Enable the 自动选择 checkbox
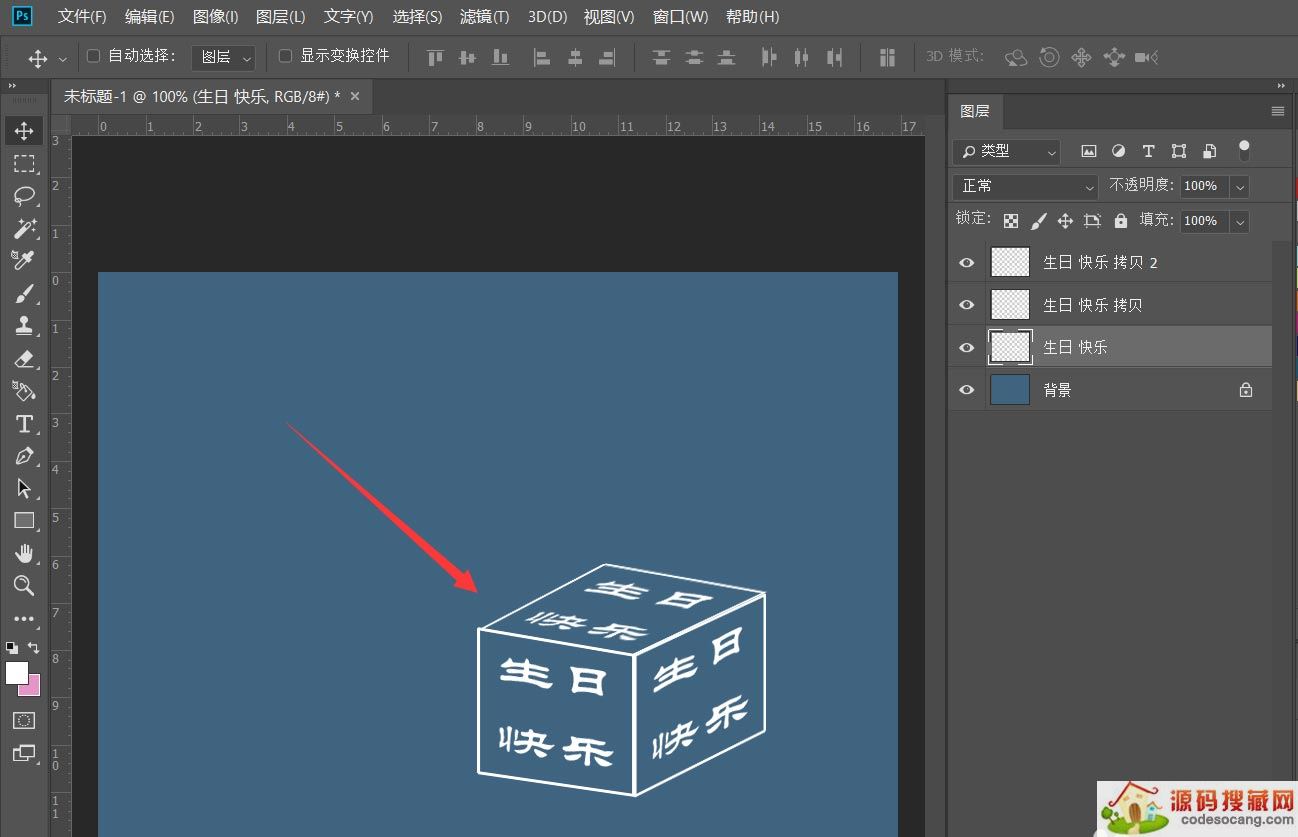The width and height of the screenshot is (1298, 837). point(94,56)
